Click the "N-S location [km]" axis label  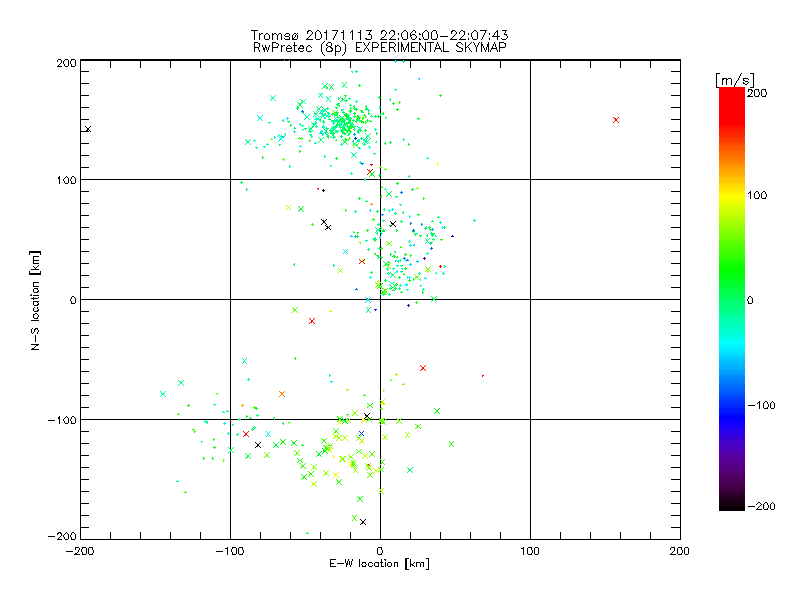tap(35, 300)
